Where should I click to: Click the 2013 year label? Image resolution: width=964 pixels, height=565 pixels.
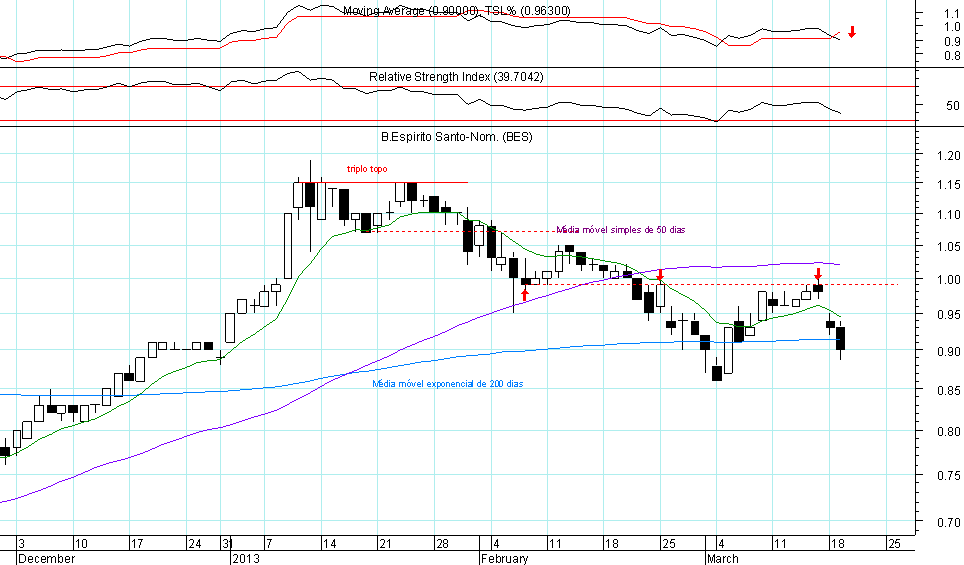point(246,558)
